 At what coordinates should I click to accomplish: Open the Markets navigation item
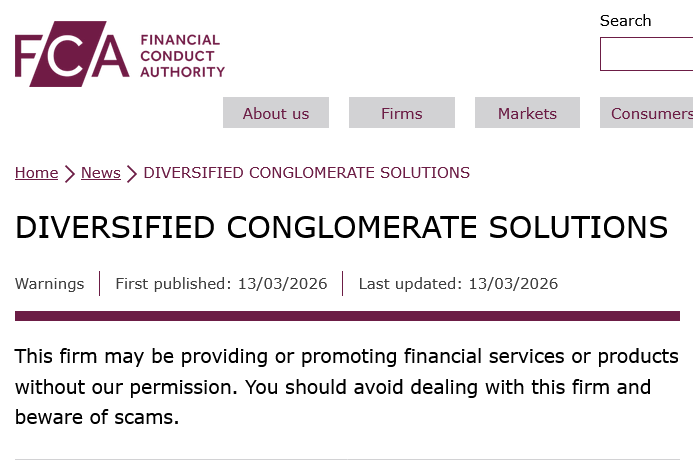(527, 113)
